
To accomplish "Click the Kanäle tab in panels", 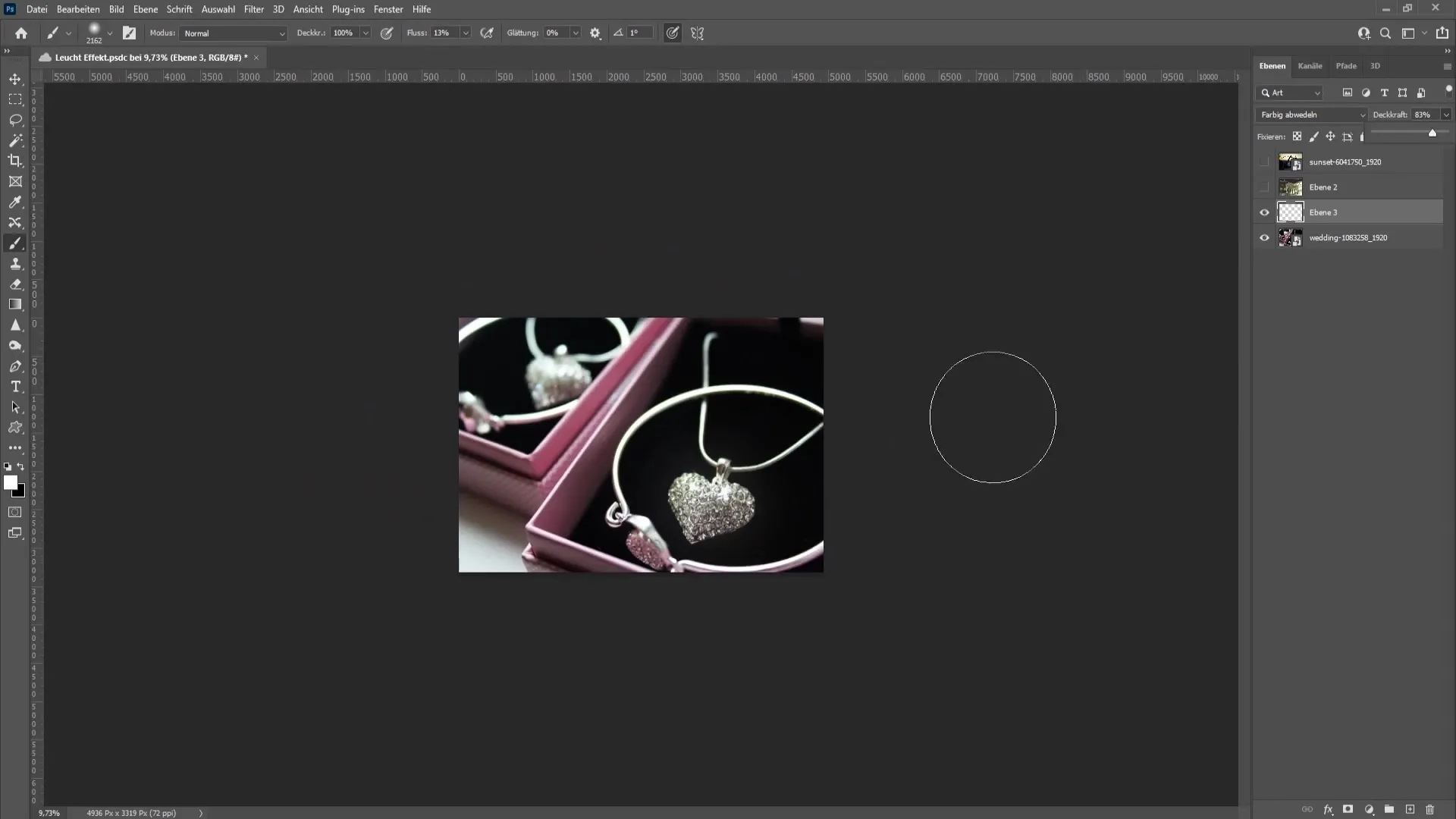I will tap(1311, 66).
